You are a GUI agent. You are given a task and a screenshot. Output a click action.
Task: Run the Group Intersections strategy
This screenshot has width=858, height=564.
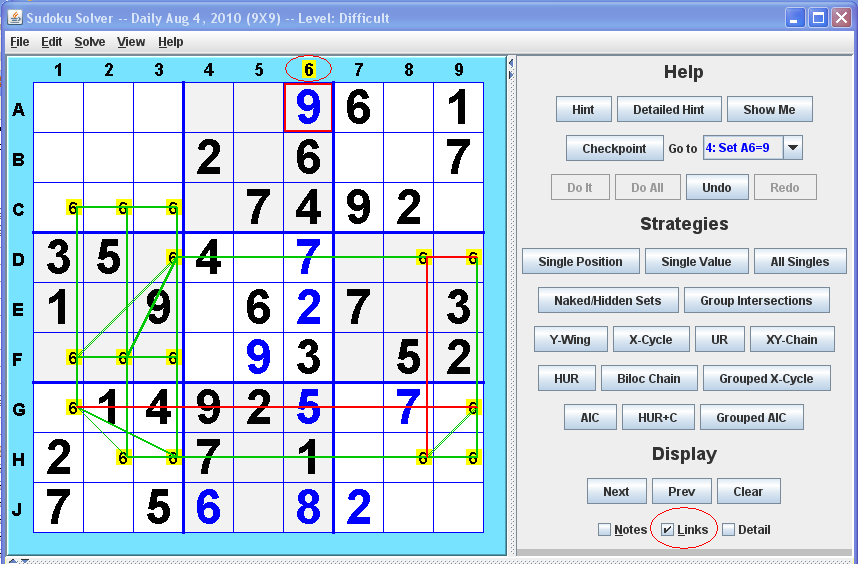tap(757, 300)
